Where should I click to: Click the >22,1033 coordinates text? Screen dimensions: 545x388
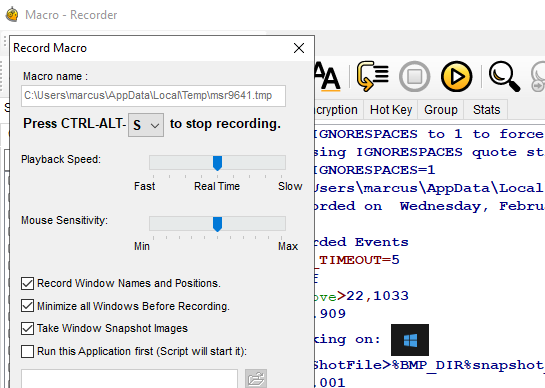373,296
